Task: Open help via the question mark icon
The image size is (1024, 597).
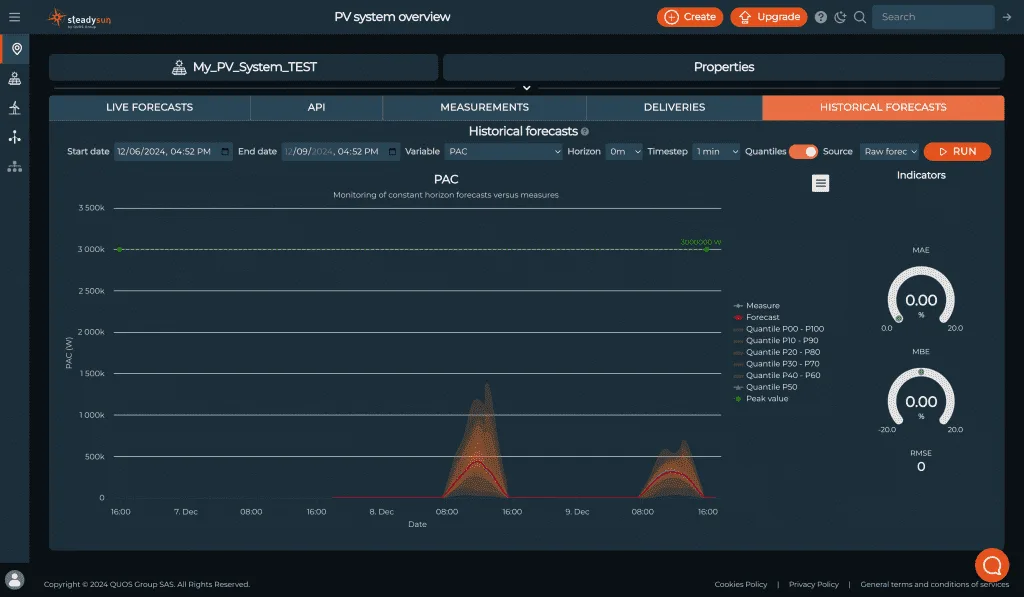Action: click(822, 17)
